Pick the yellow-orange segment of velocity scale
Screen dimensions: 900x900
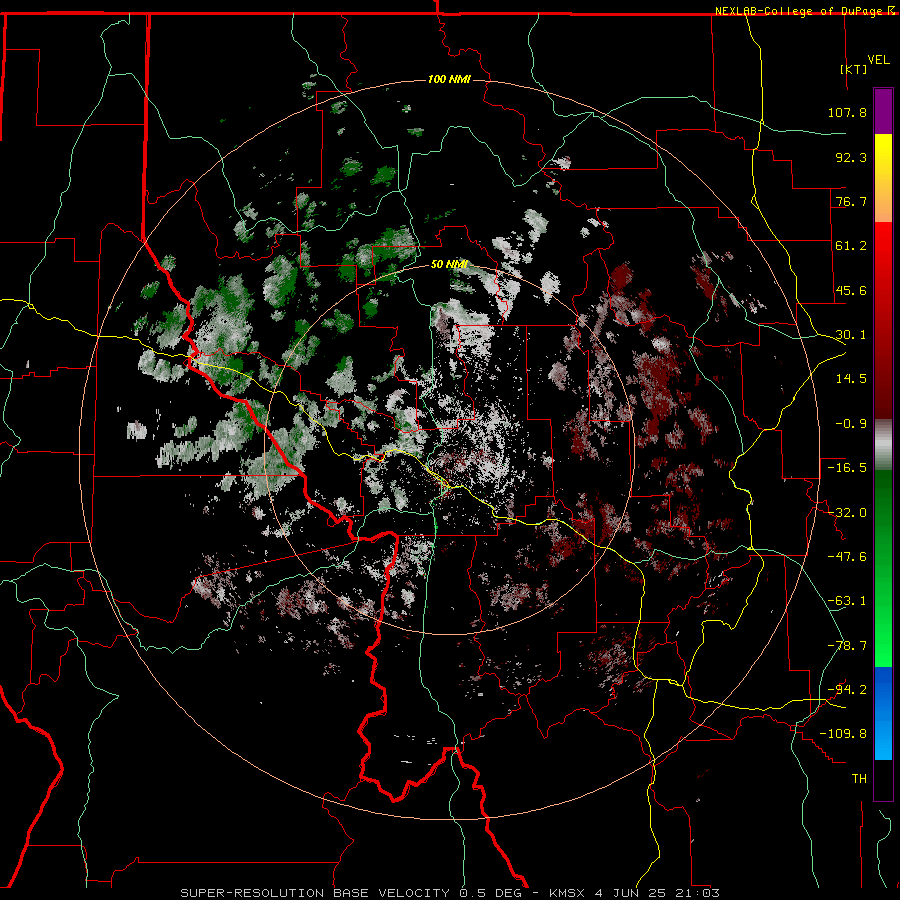pyautogui.click(x=883, y=178)
